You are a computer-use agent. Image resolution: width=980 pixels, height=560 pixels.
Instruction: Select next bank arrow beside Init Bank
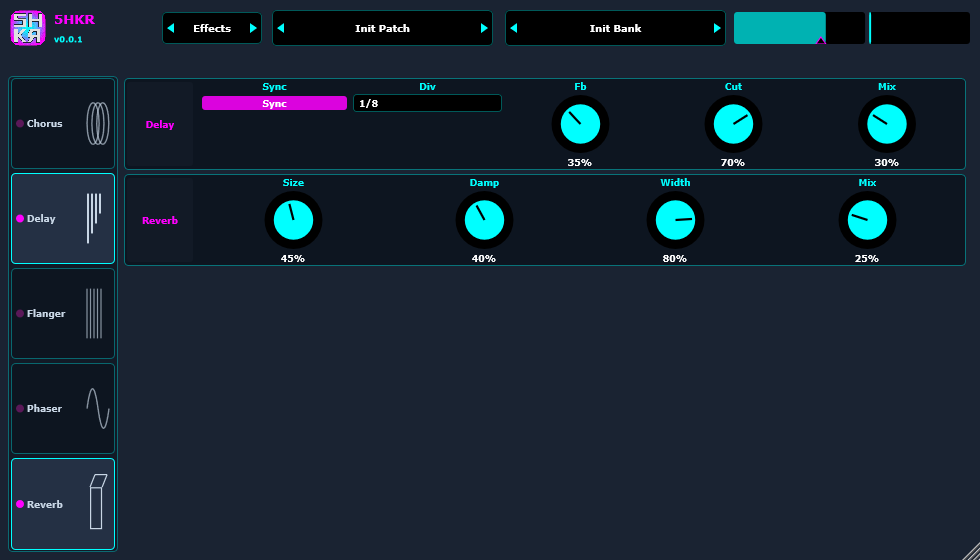coord(717,28)
